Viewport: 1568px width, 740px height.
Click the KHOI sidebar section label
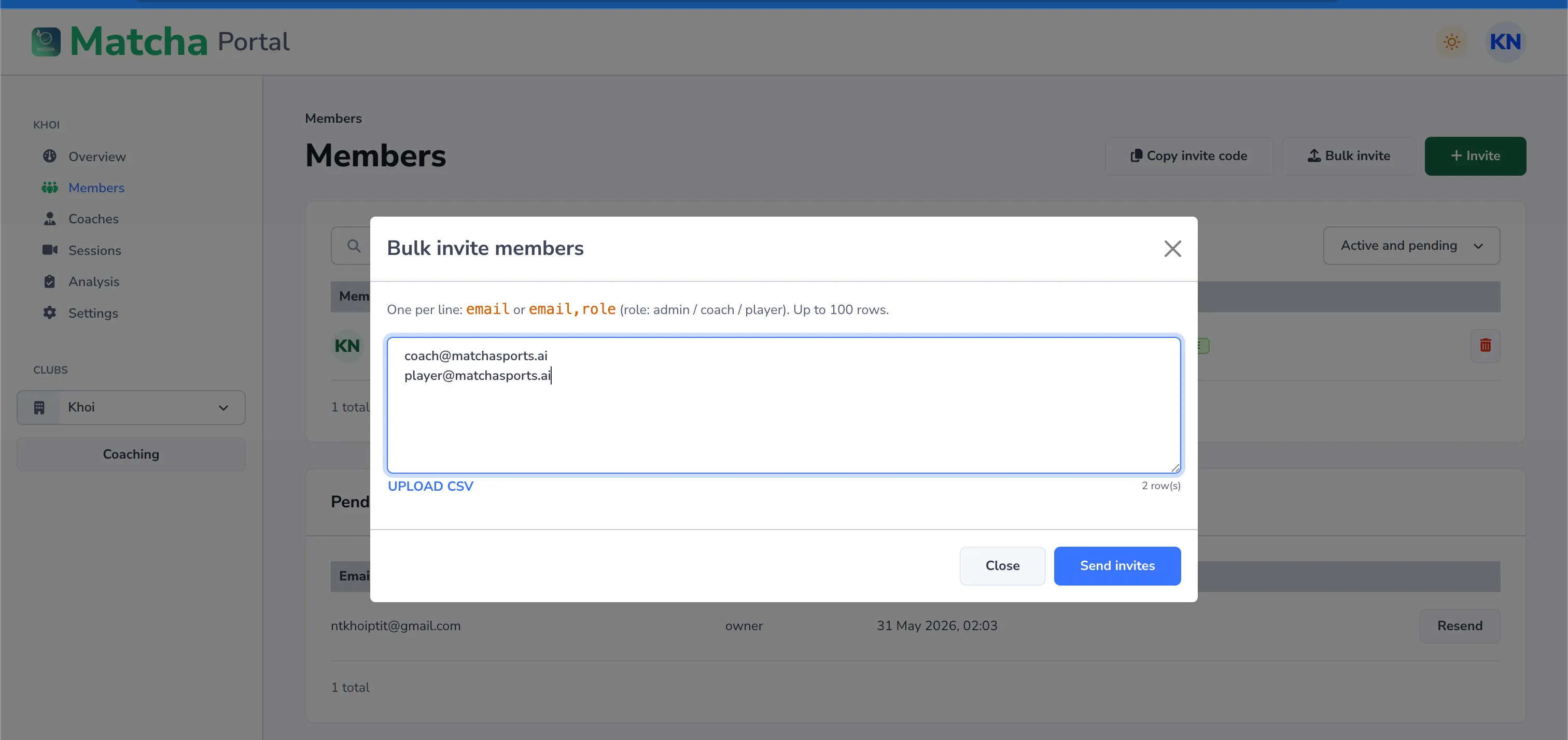[46, 125]
